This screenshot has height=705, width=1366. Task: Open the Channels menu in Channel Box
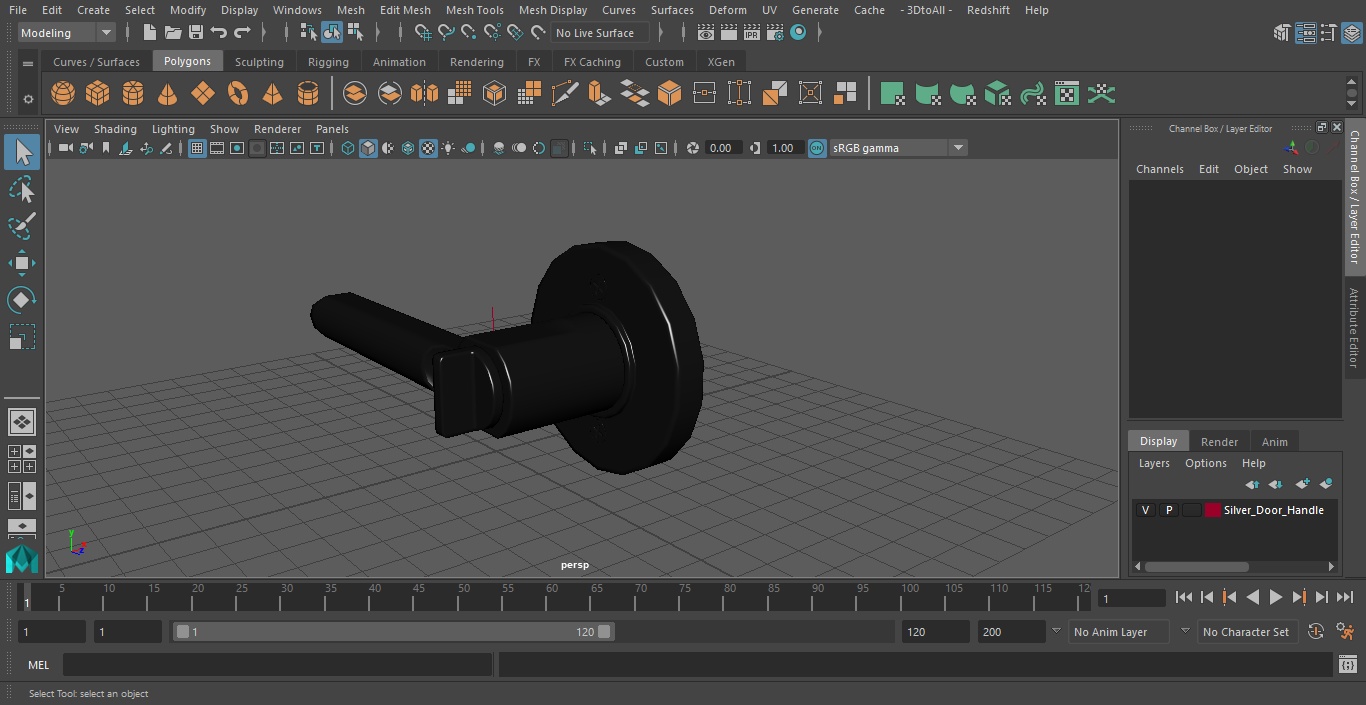point(1159,169)
